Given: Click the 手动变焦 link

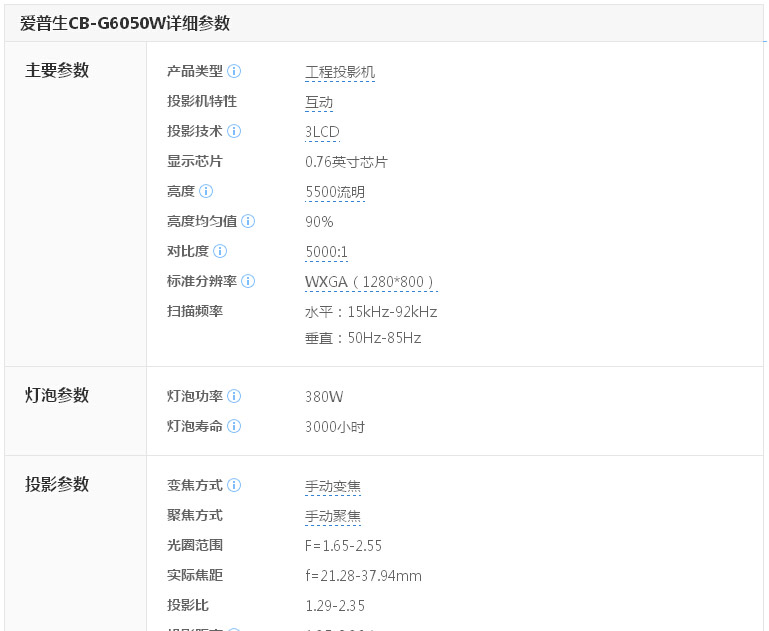Looking at the screenshot, I should (x=333, y=486).
